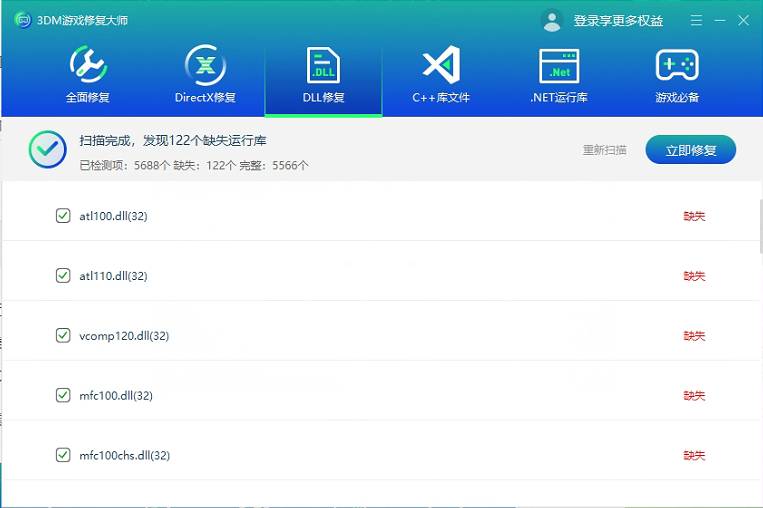
Task: Uncheck the atl110.dll(32) checkbox
Action: (x=63, y=275)
